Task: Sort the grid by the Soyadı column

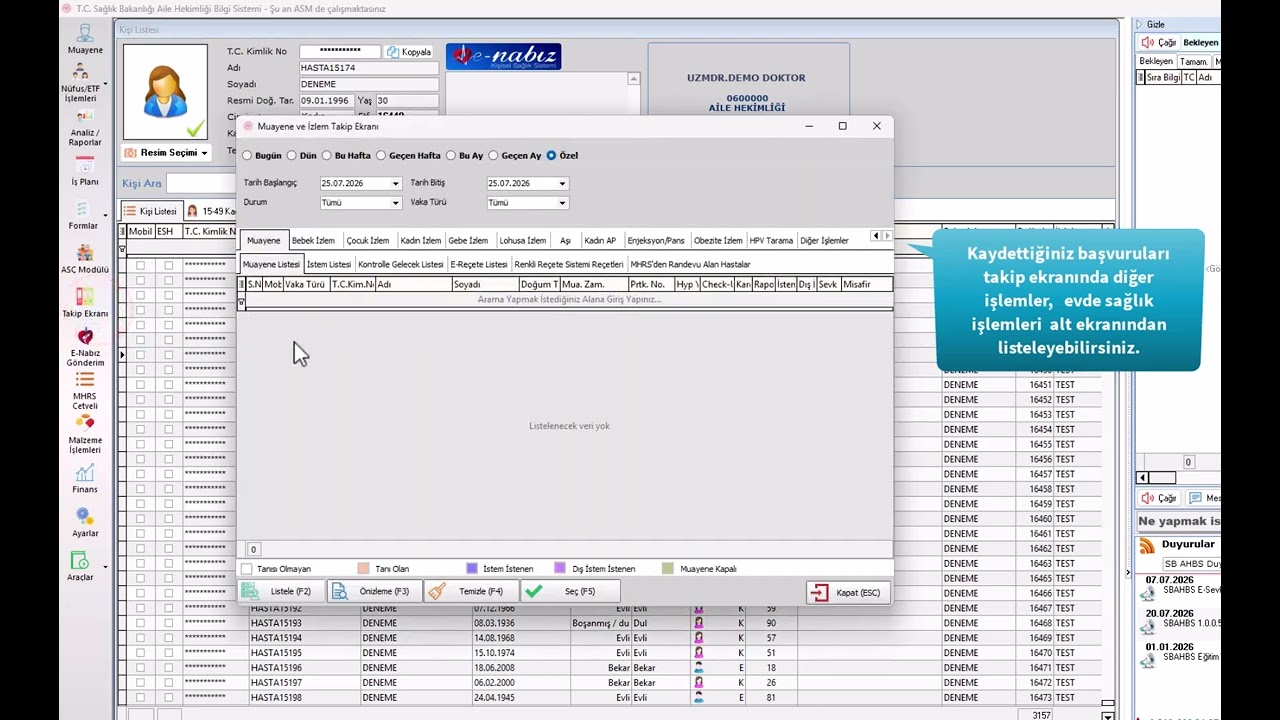Action: point(485,285)
